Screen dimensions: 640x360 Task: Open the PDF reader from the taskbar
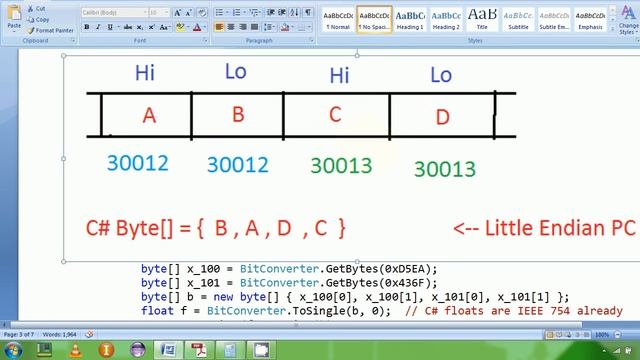click(x=199, y=350)
